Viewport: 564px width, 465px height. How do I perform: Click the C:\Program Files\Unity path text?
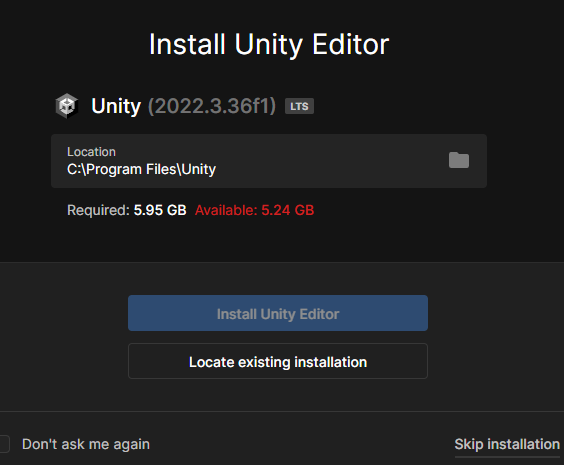(141, 169)
